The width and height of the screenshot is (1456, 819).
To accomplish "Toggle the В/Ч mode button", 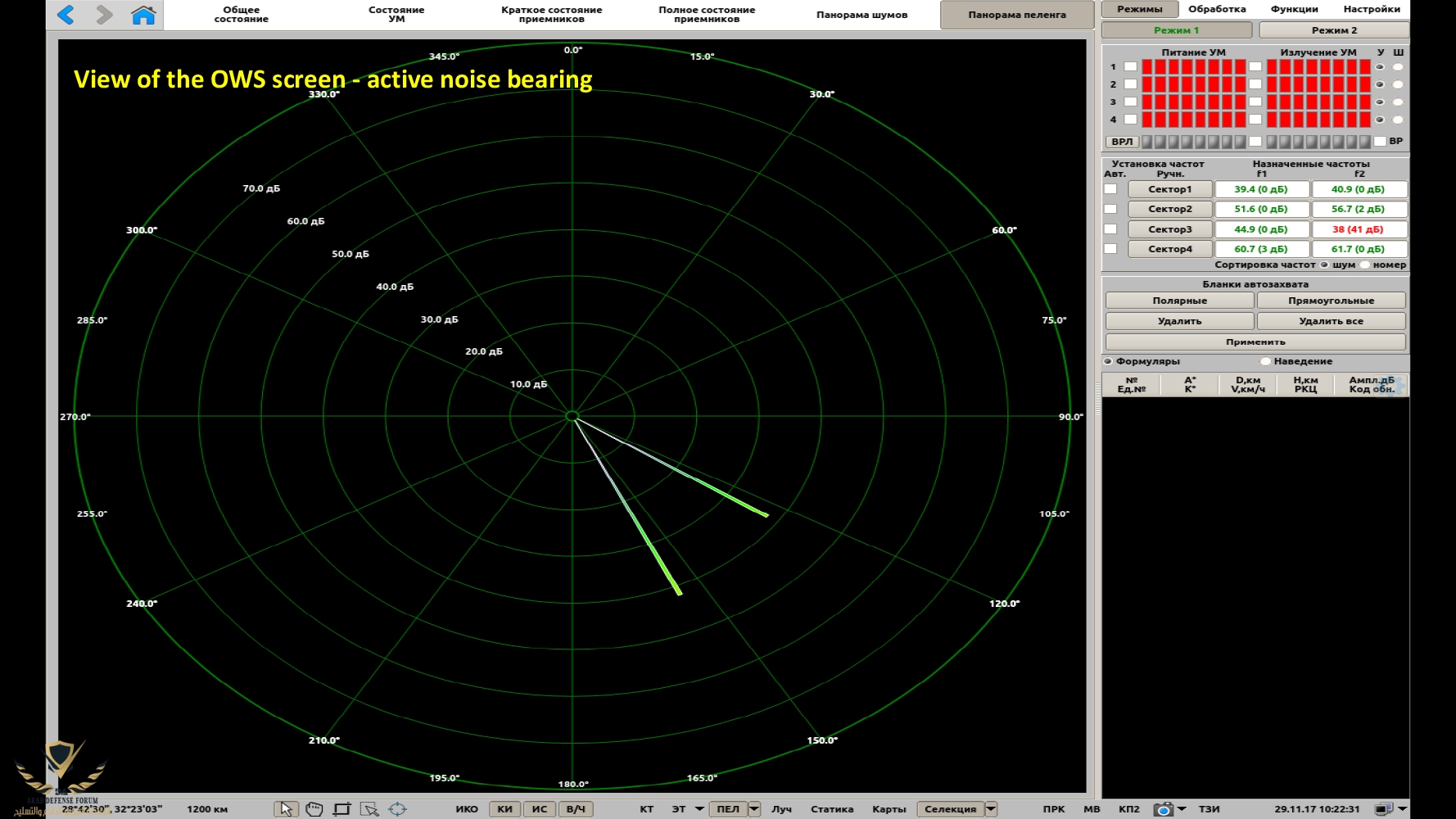I will click(576, 809).
